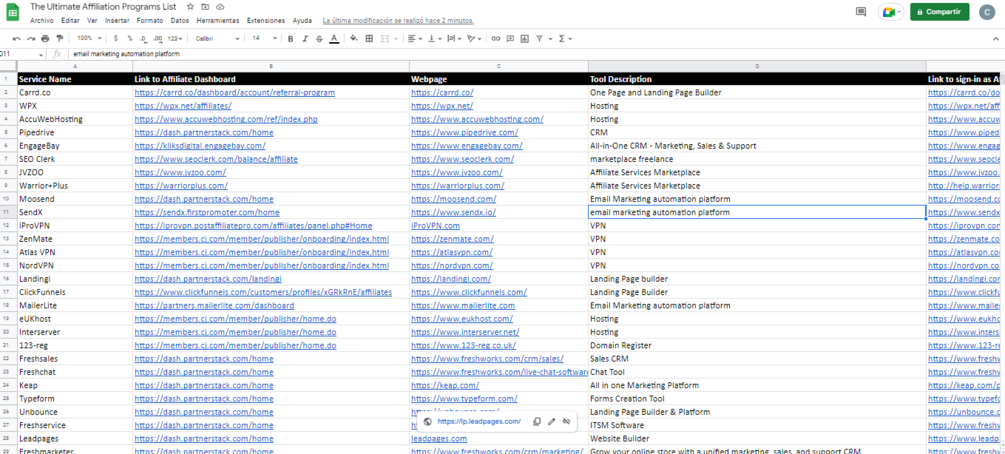Activate the paint format tool

[60, 38]
